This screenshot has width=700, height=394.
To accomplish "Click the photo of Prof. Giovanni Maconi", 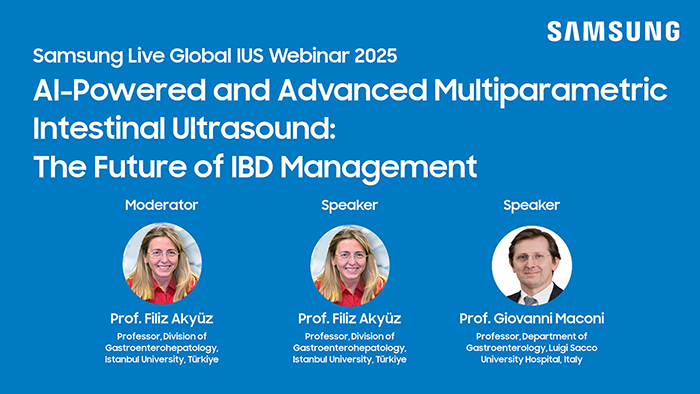I will [x=532, y=265].
